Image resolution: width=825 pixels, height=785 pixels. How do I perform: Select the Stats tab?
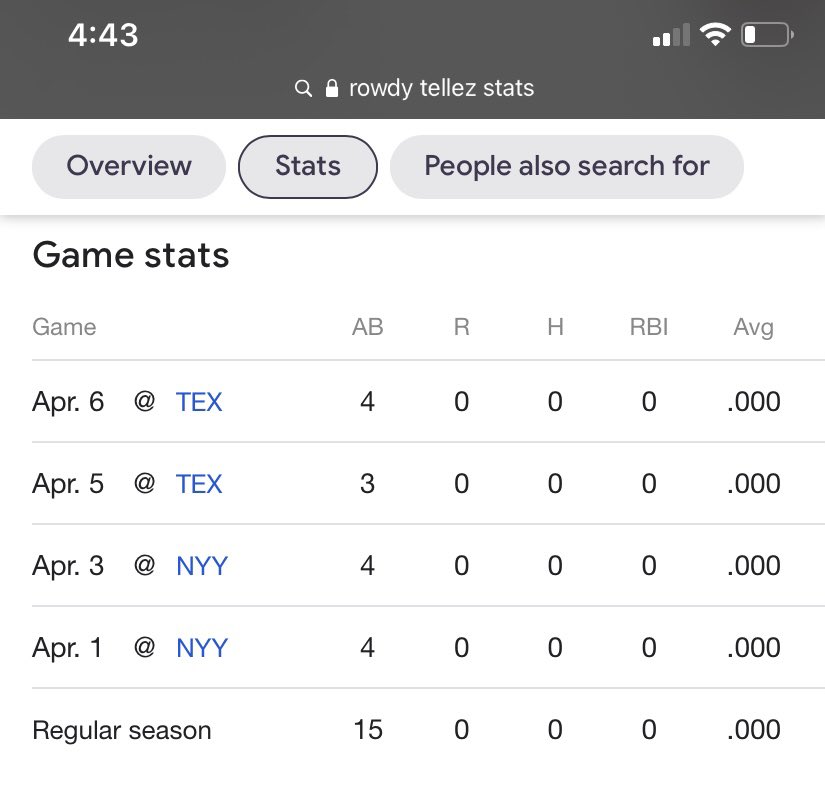click(x=308, y=166)
